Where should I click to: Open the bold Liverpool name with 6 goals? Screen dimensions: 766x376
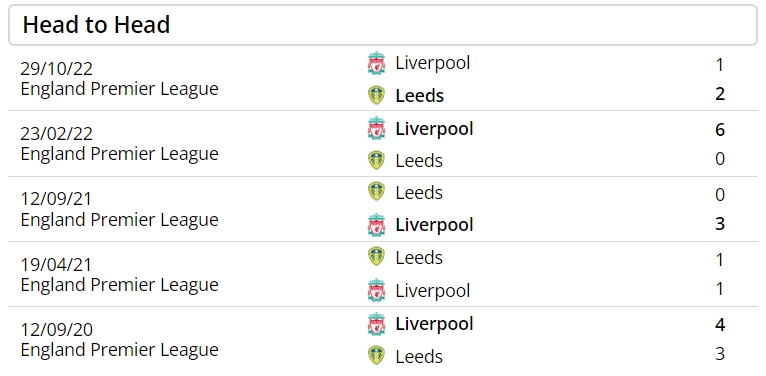(434, 129)
